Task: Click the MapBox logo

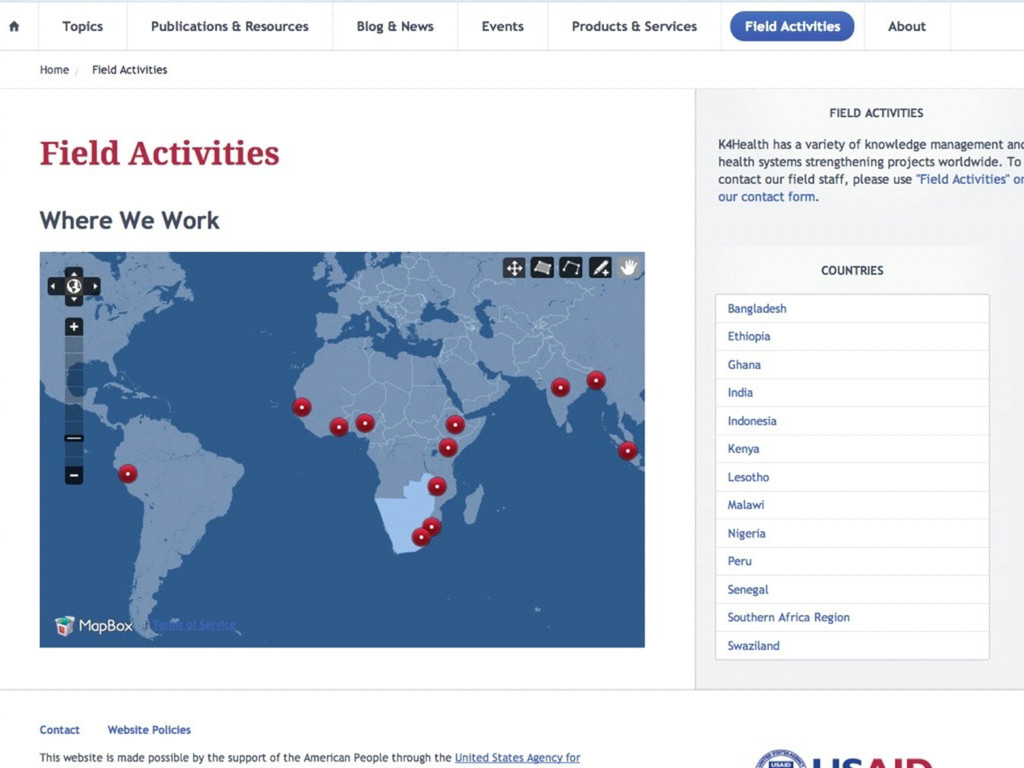Action: 94,626
